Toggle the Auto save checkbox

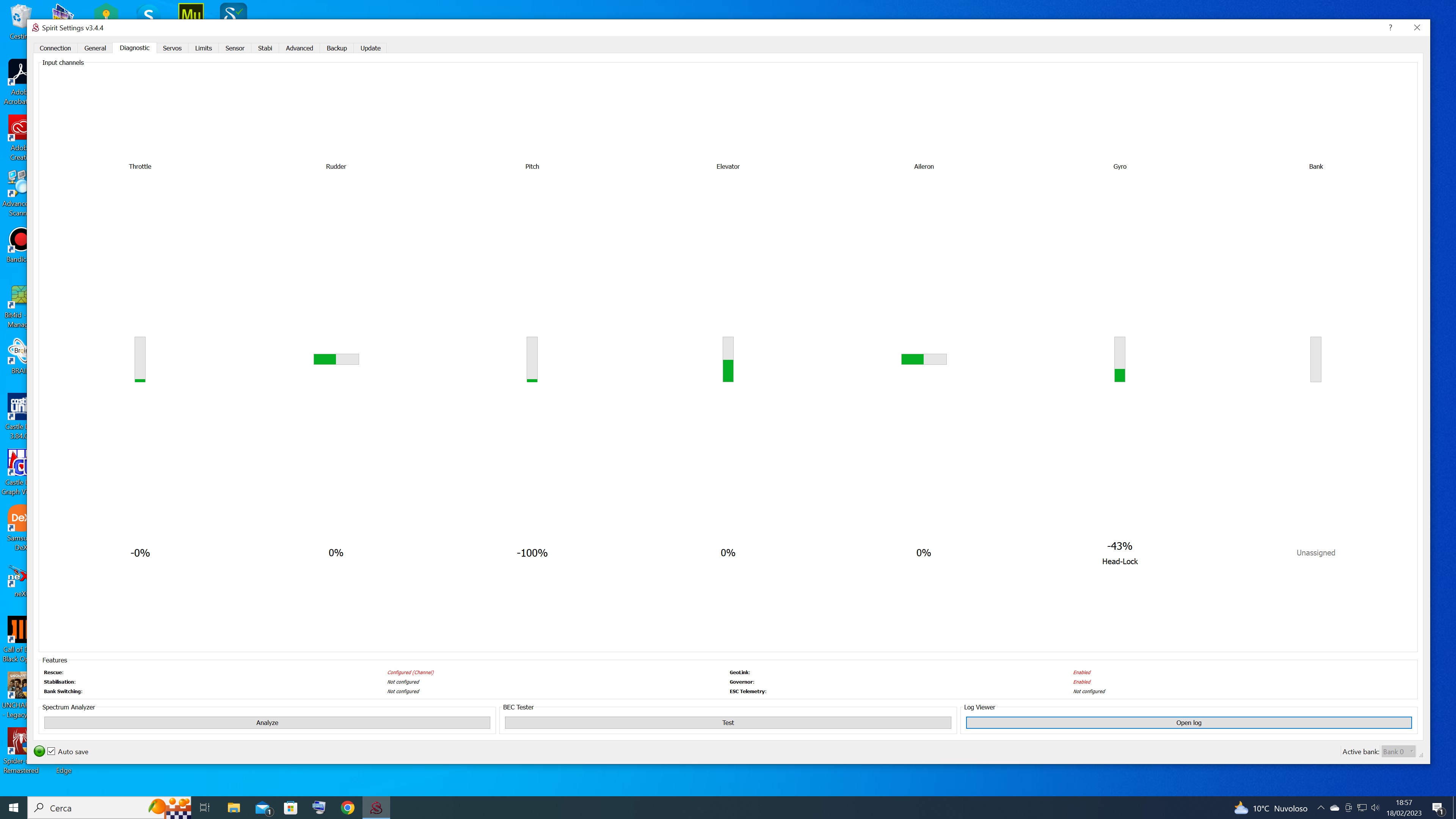point(52,751)
